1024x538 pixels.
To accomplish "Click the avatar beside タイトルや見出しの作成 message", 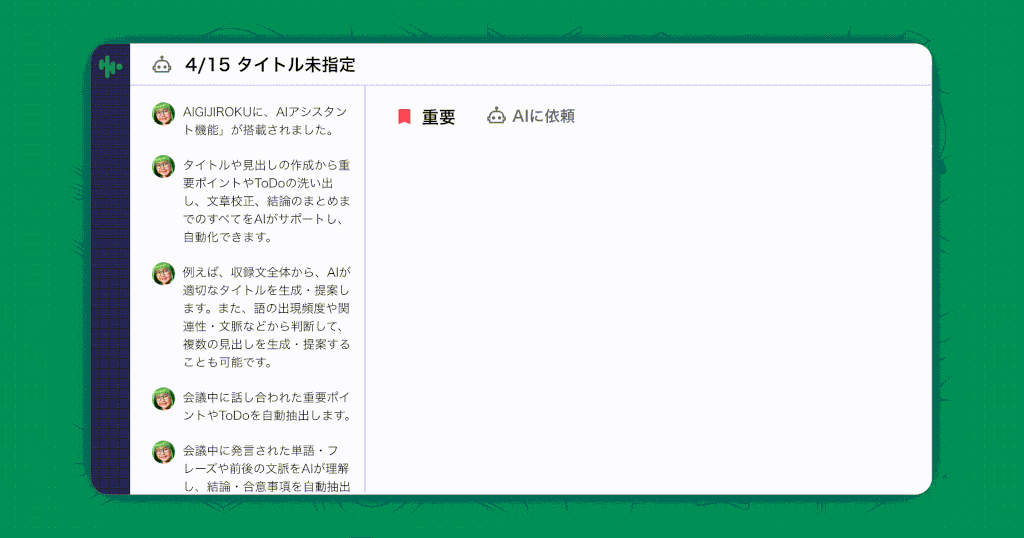I will click(x=163, y=166).
